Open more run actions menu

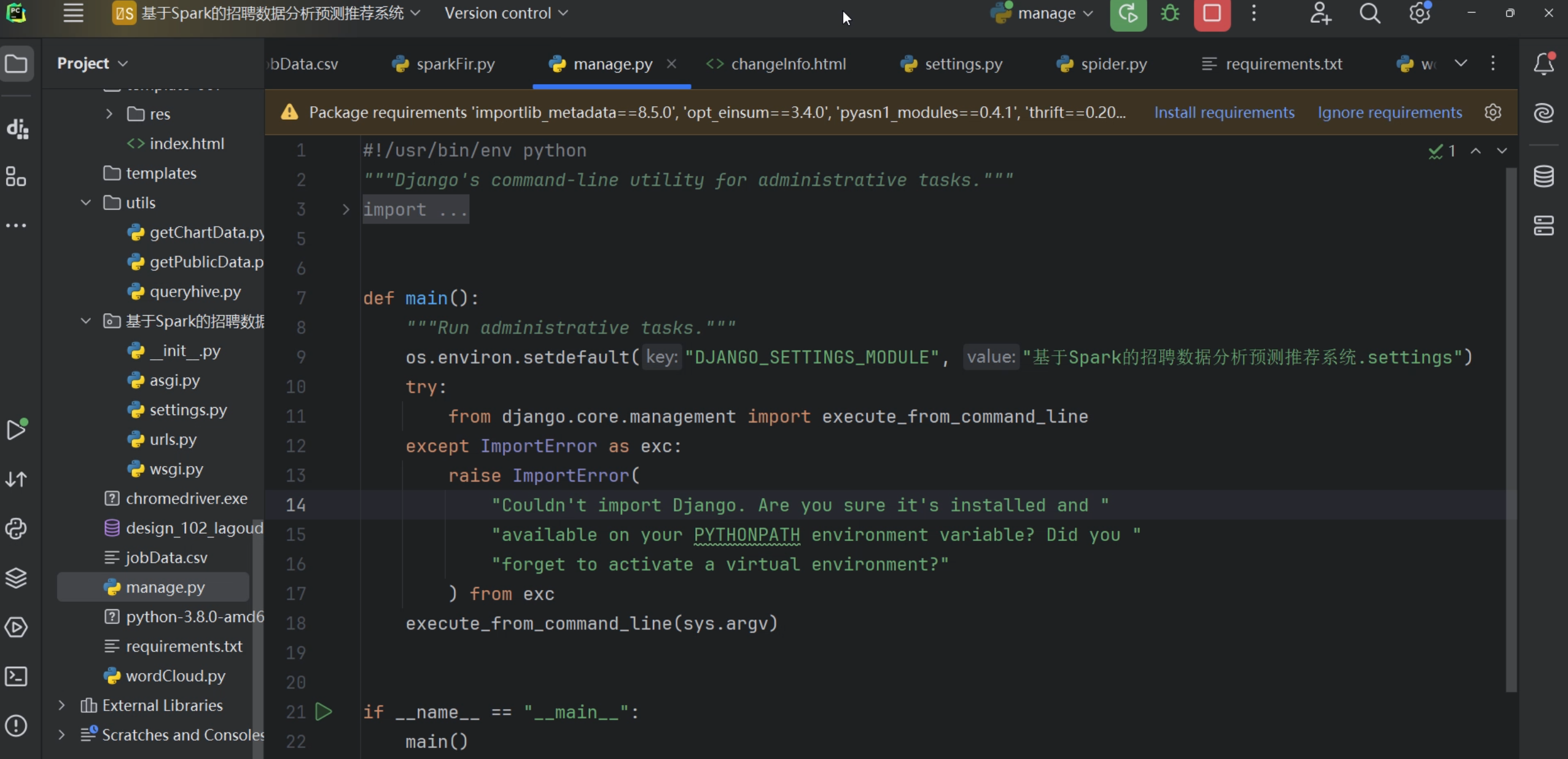coord(1254,14)
